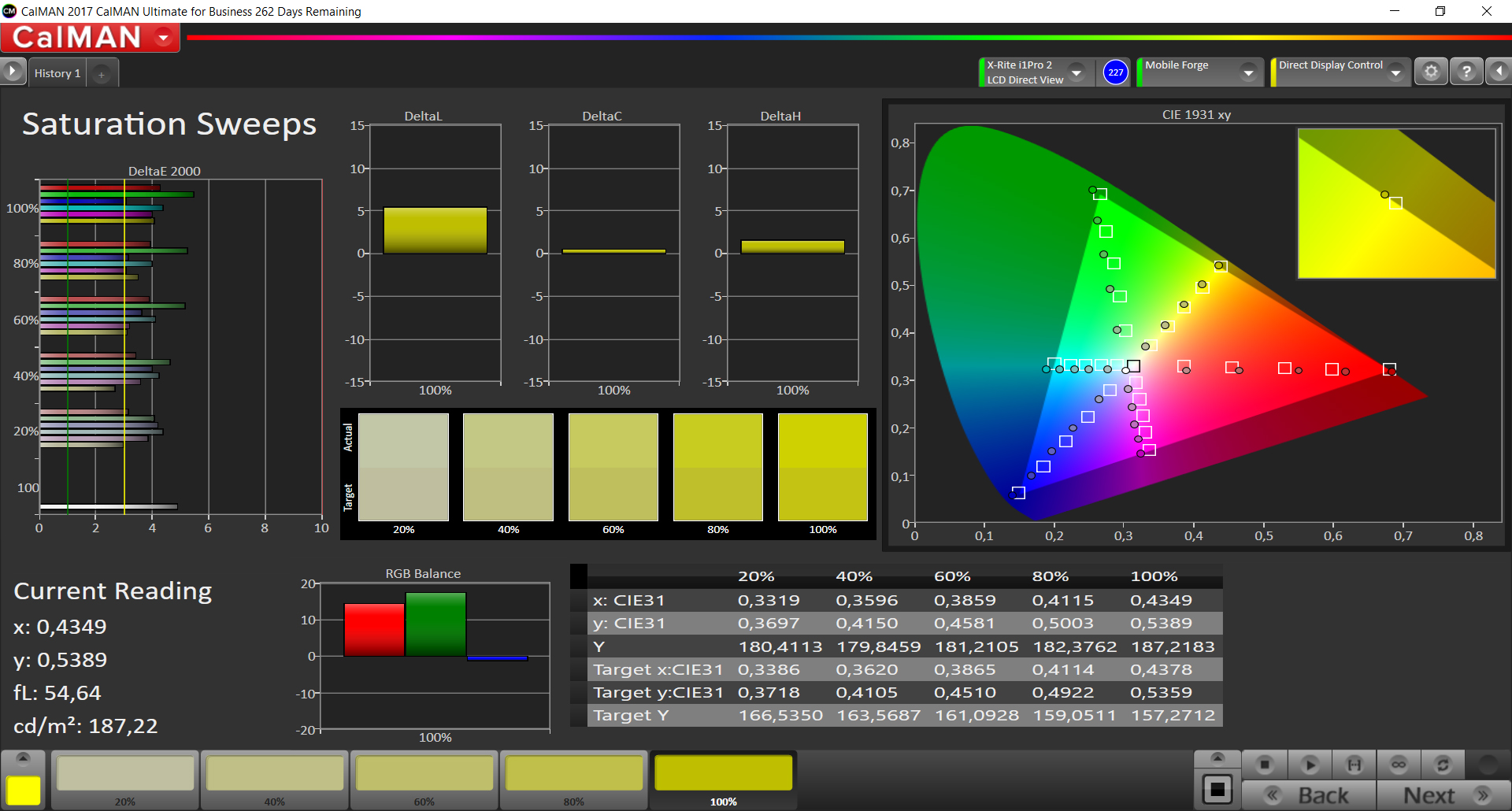Expand the X-Rite i1Pro 2 meter dropdown
The height and width of the screenshot is (811, 1512).
(x=1077, y=72)
